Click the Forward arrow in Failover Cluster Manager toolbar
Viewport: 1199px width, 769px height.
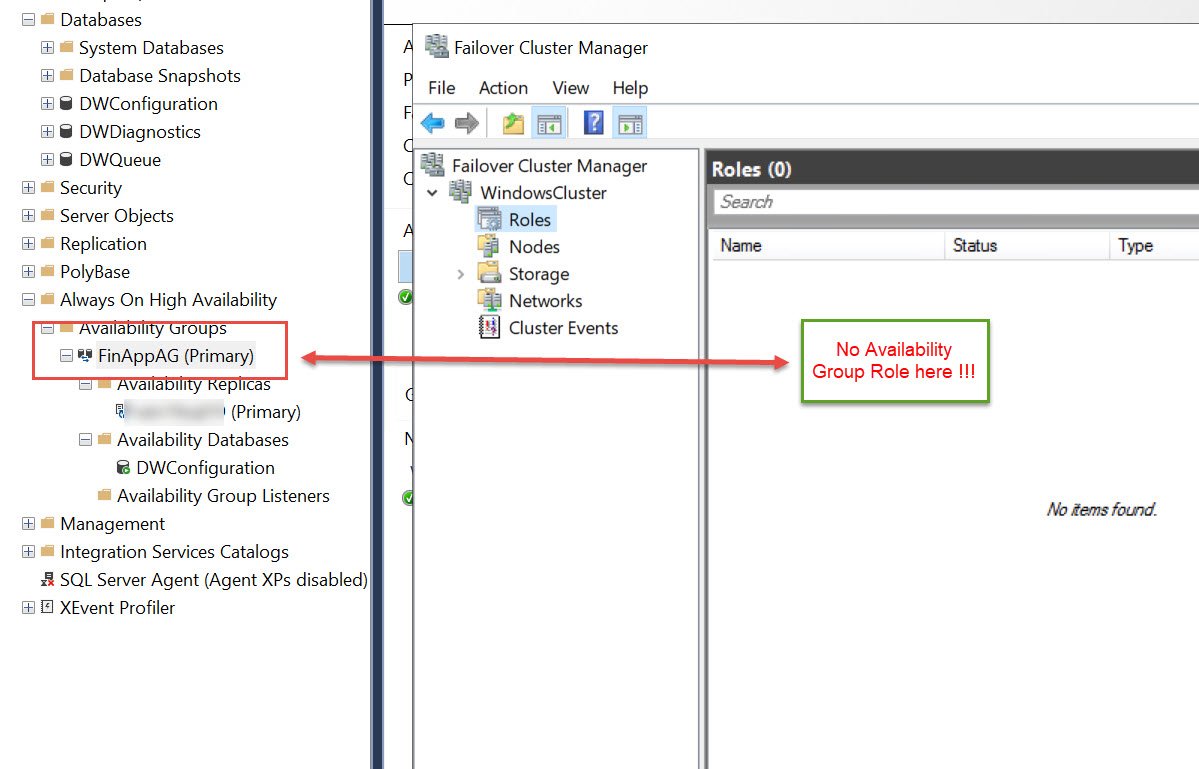click(466, 123)
